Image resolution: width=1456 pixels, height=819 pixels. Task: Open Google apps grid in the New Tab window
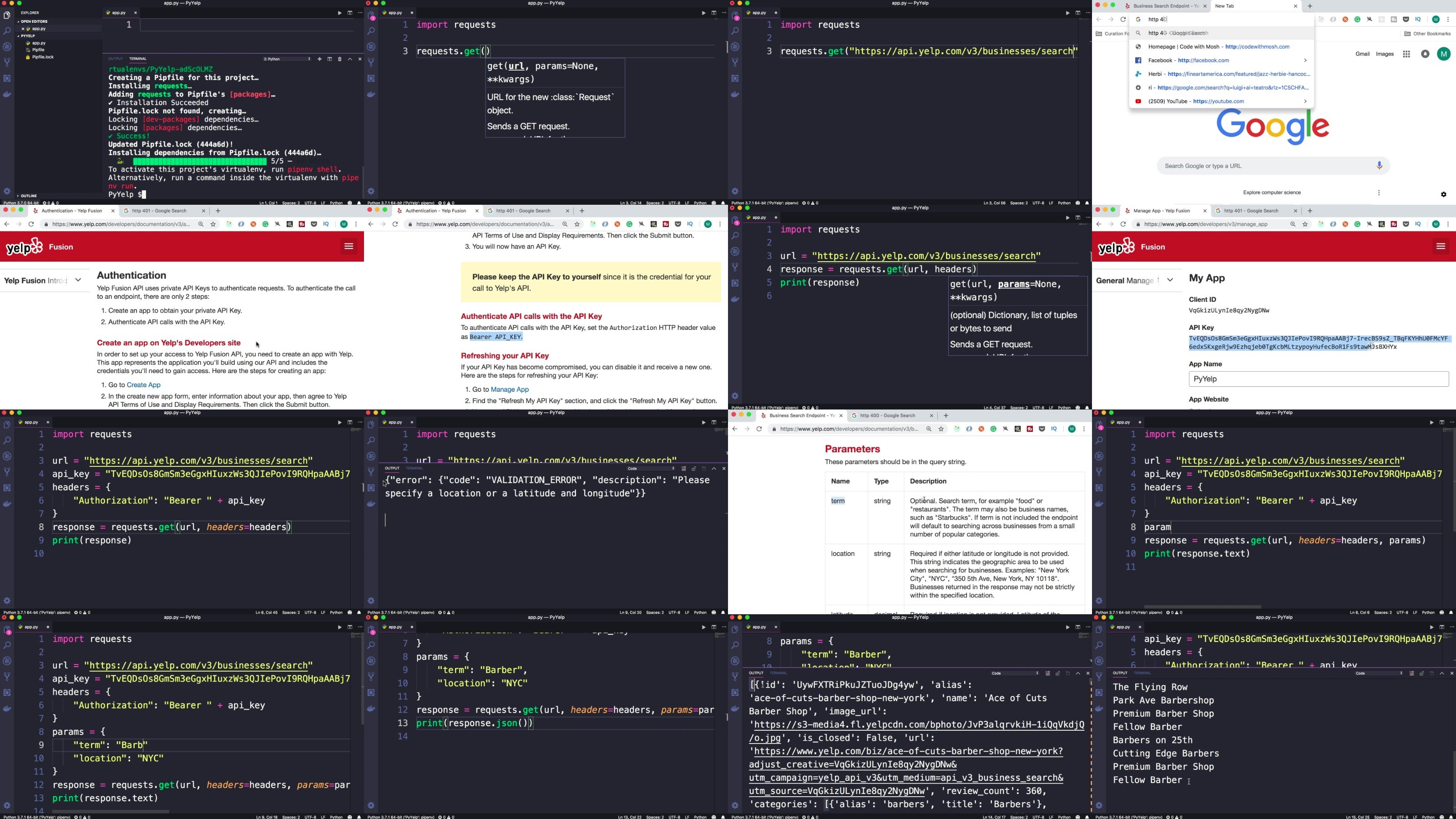click(x=1406, y=54)
